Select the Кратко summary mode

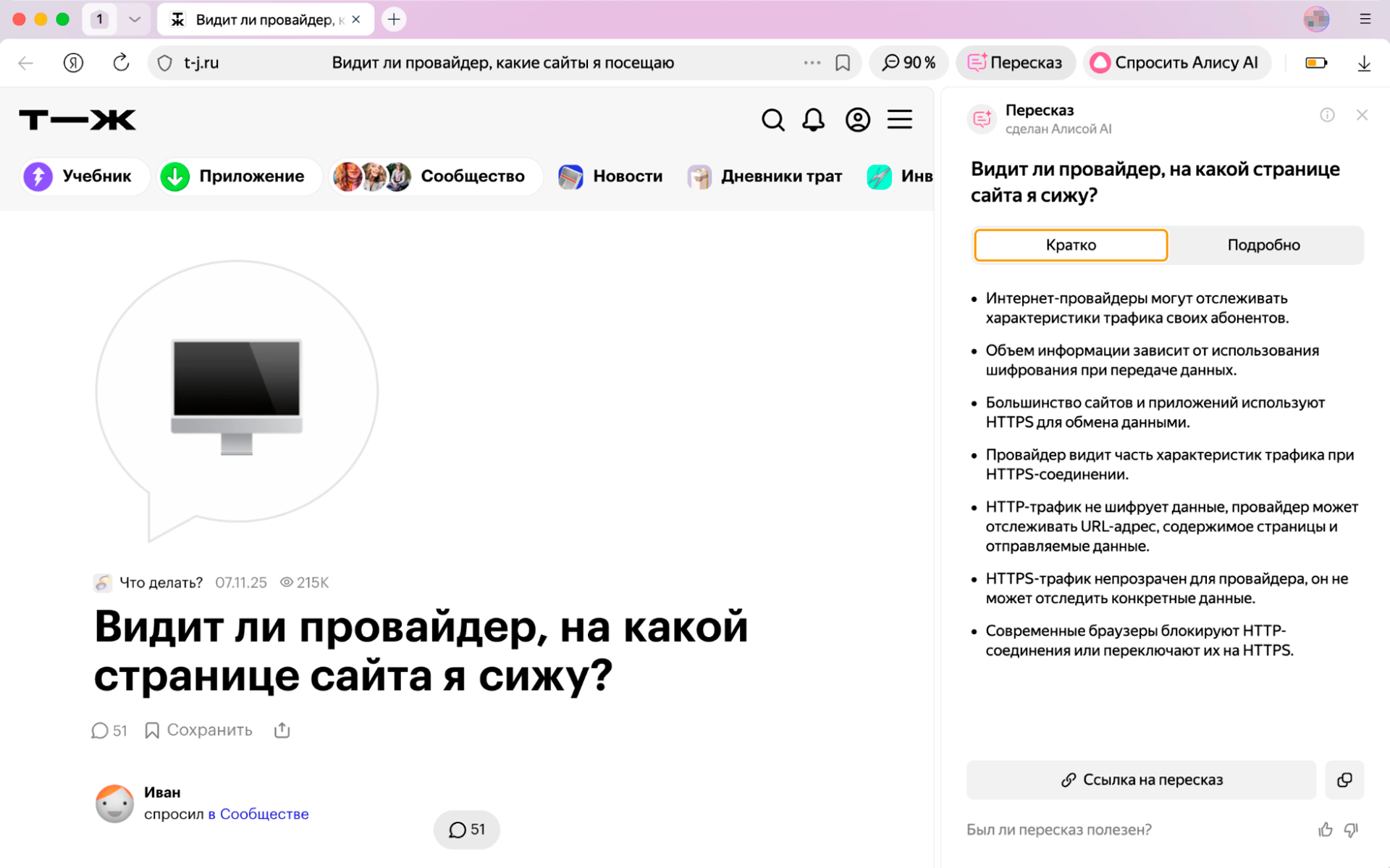[1070, 245]
